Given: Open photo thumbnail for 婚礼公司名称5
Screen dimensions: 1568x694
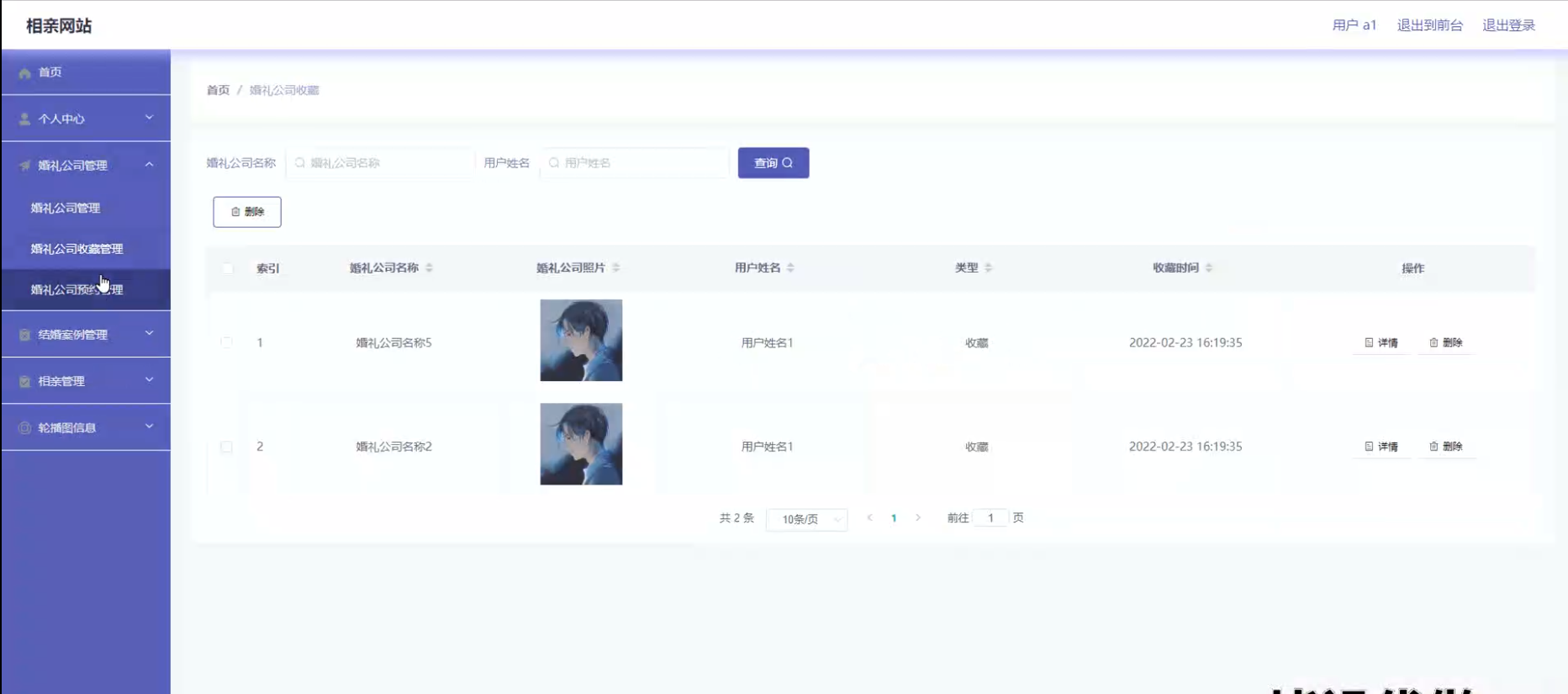Looking at the screenshot, I should tap(581, 341).
